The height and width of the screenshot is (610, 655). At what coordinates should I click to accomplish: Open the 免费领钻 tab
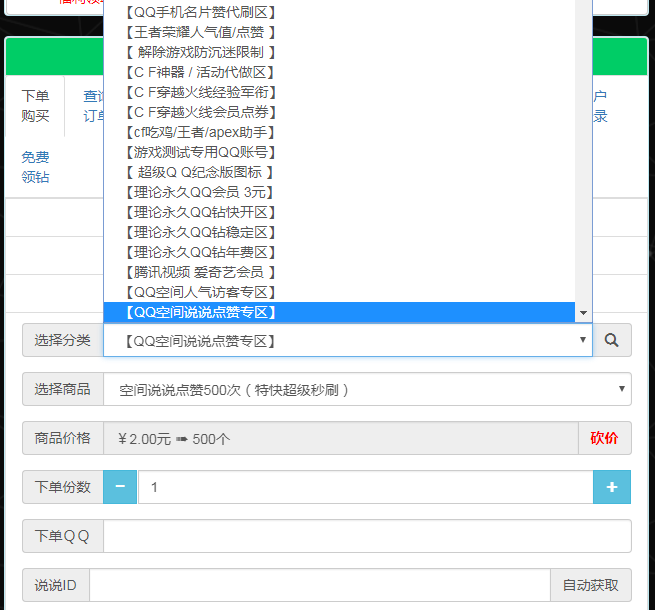pos(35,167)
